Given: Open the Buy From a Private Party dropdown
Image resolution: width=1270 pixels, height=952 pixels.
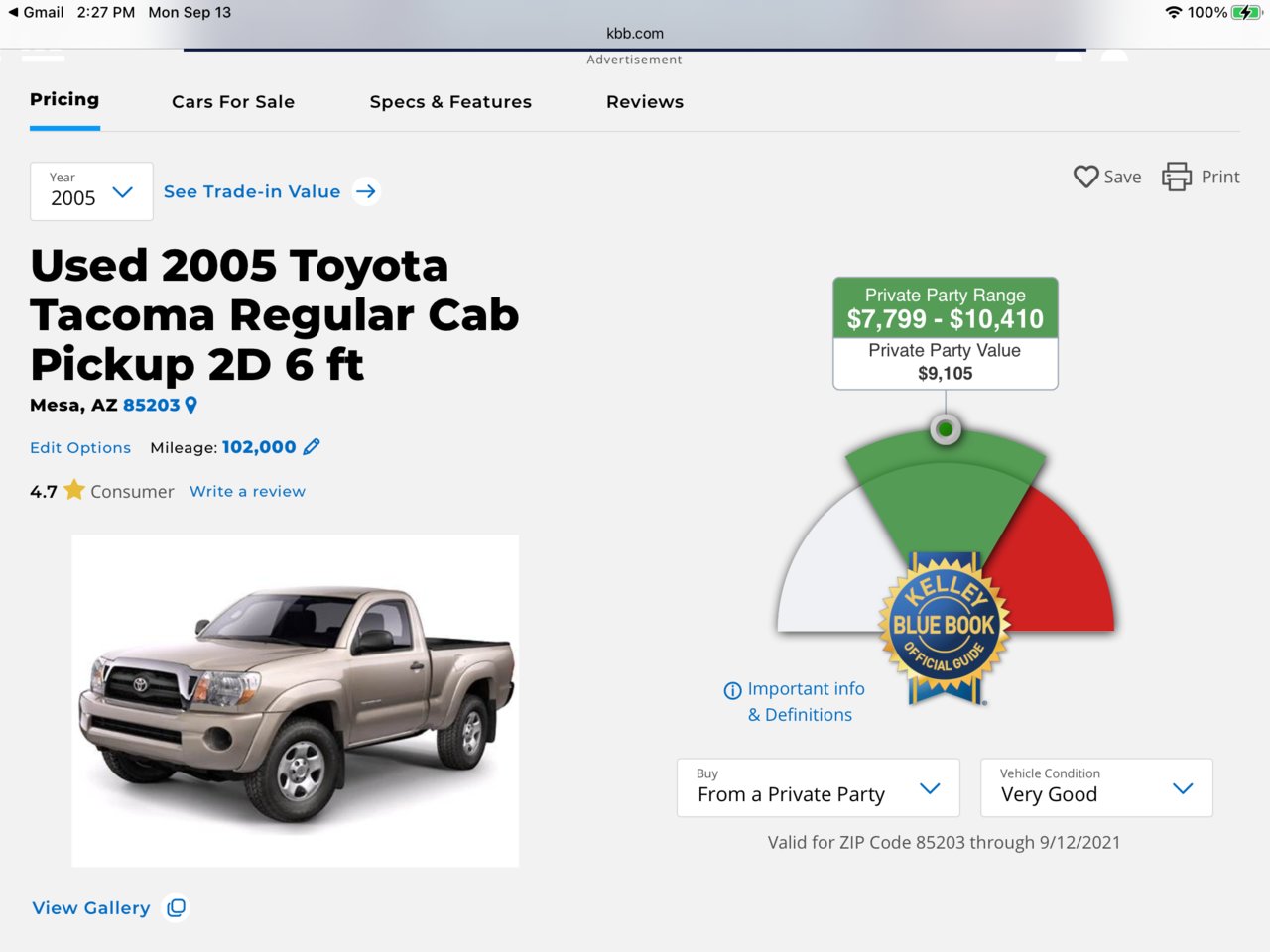Looking at the screenshot, I should 819,788.
